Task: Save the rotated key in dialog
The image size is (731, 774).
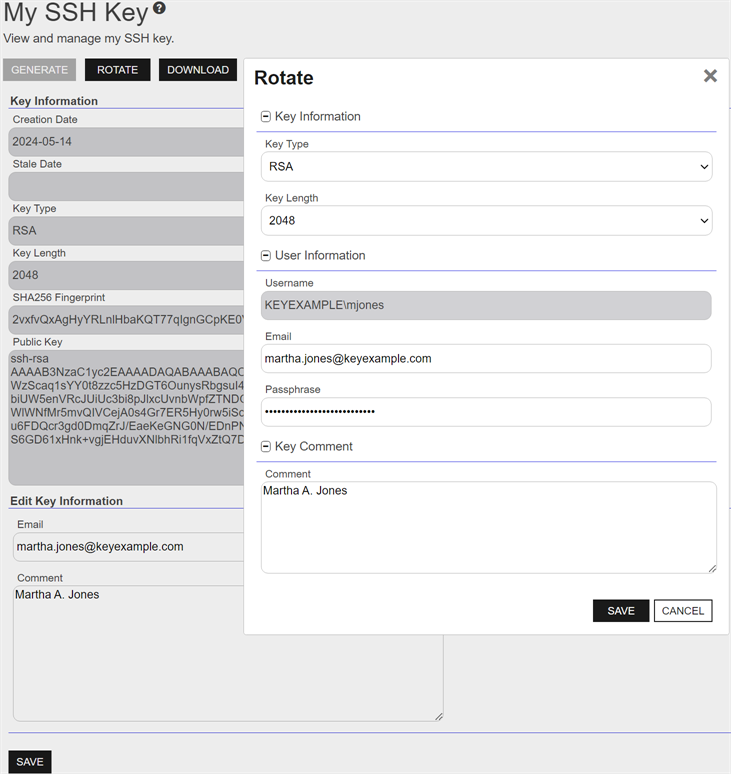Action: pos(620,611)
